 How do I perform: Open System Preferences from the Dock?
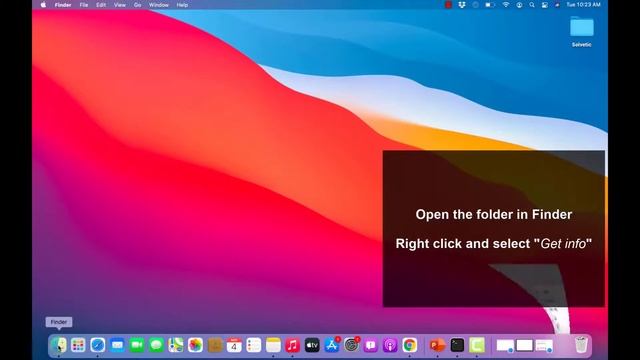[351, 345]
